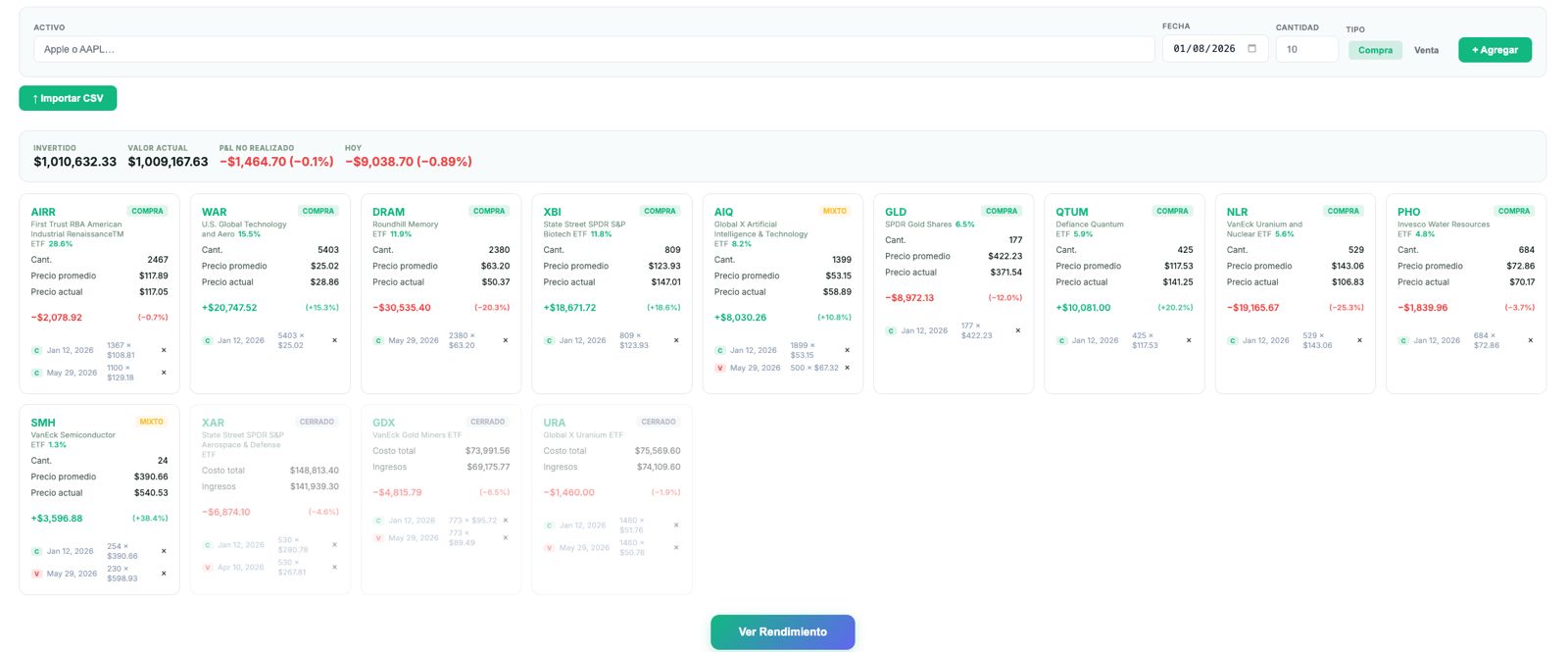Click the MIXTO badge on SMH card
Image resolution: width=1568 pixels, height=652 pixels.
pyautogui.click(x=151, y=422)
